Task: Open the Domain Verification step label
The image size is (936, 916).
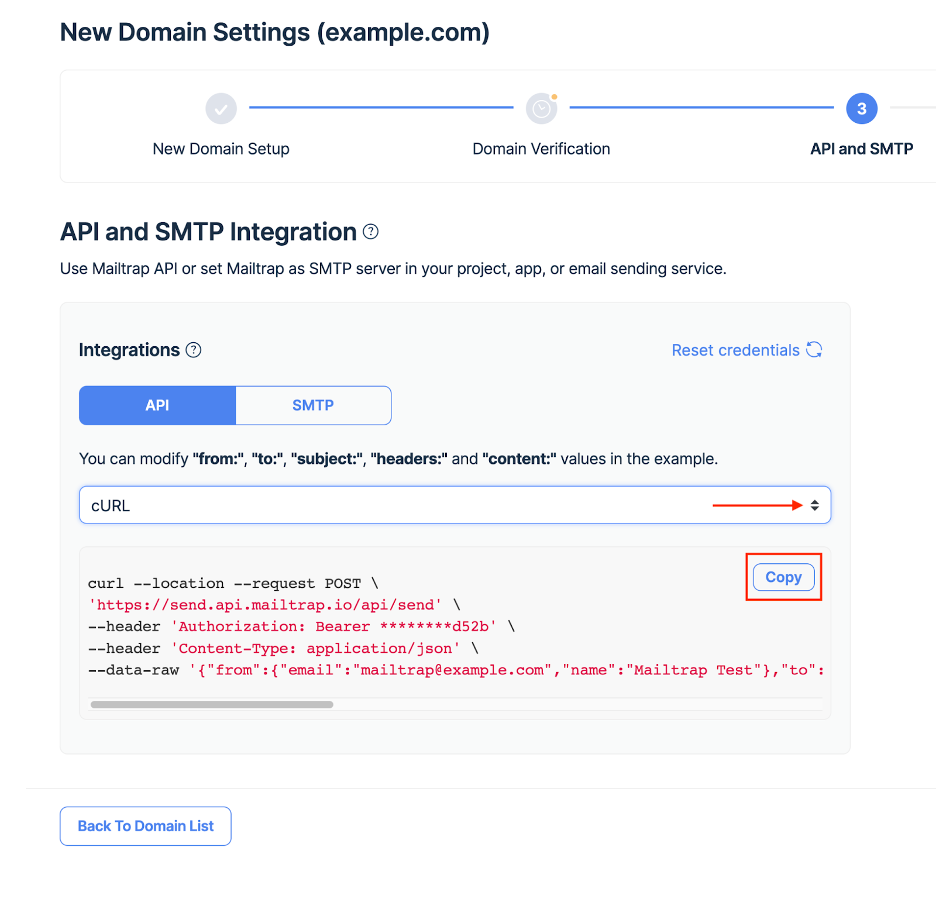Action: pyautogui.click(x=541, y=149)
